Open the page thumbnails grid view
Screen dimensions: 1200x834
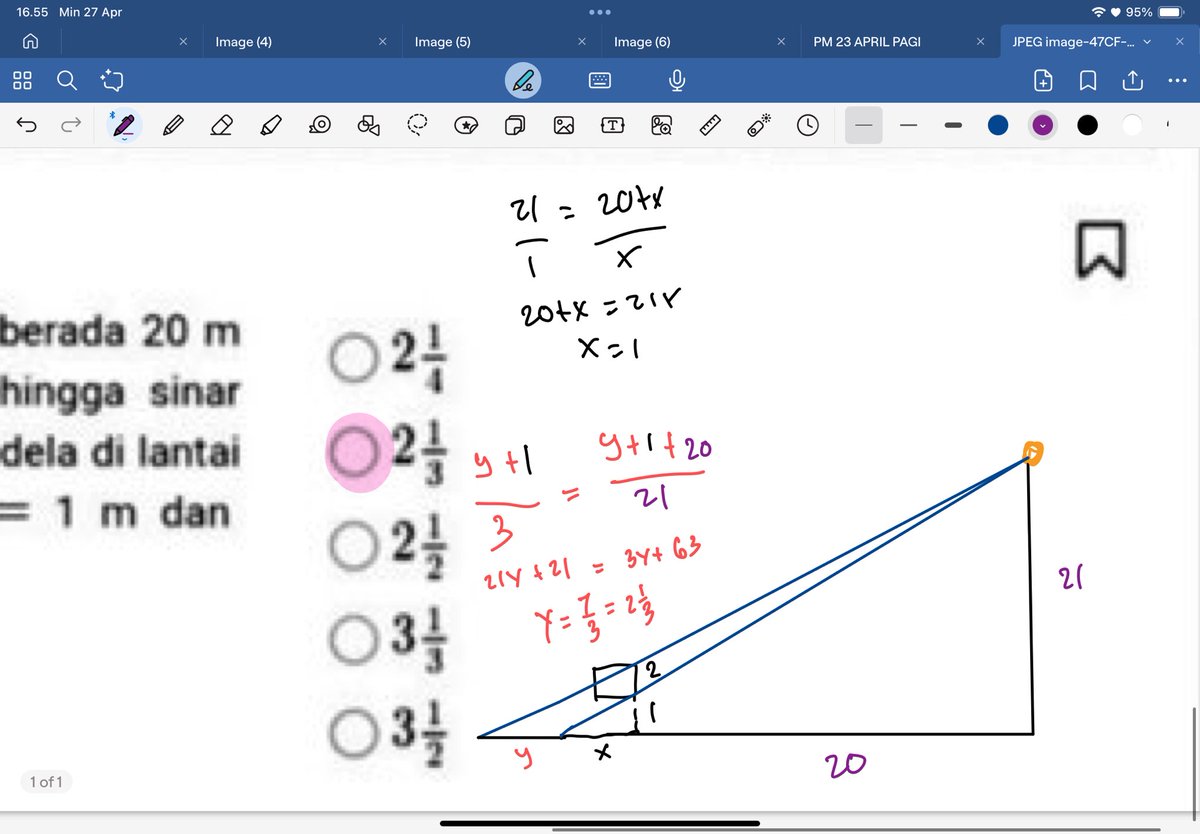[23, 80]
